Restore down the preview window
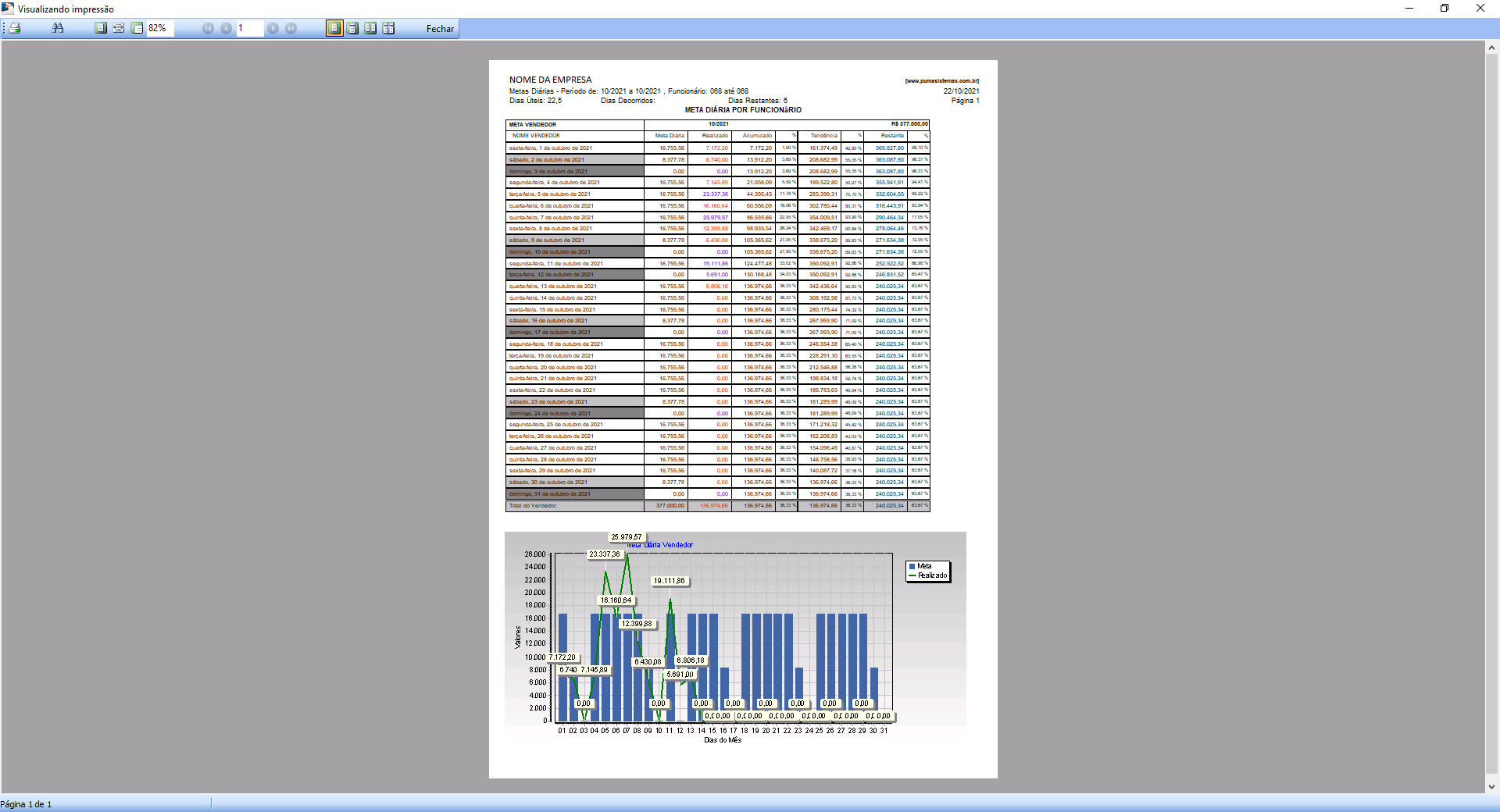The height and width of the screenshot is (812, 1500). click(x=1445, y=9)
